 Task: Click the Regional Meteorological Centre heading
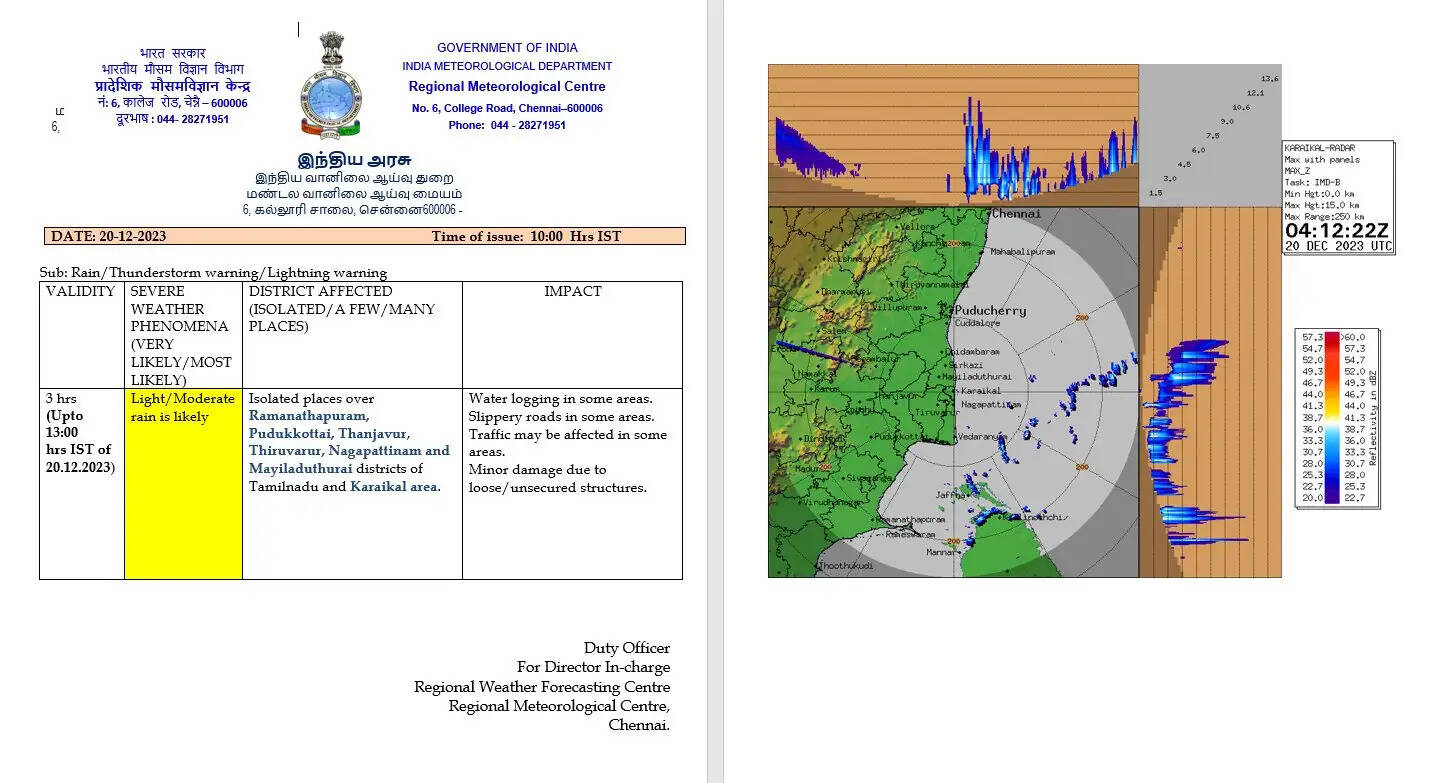click(506, 87)
